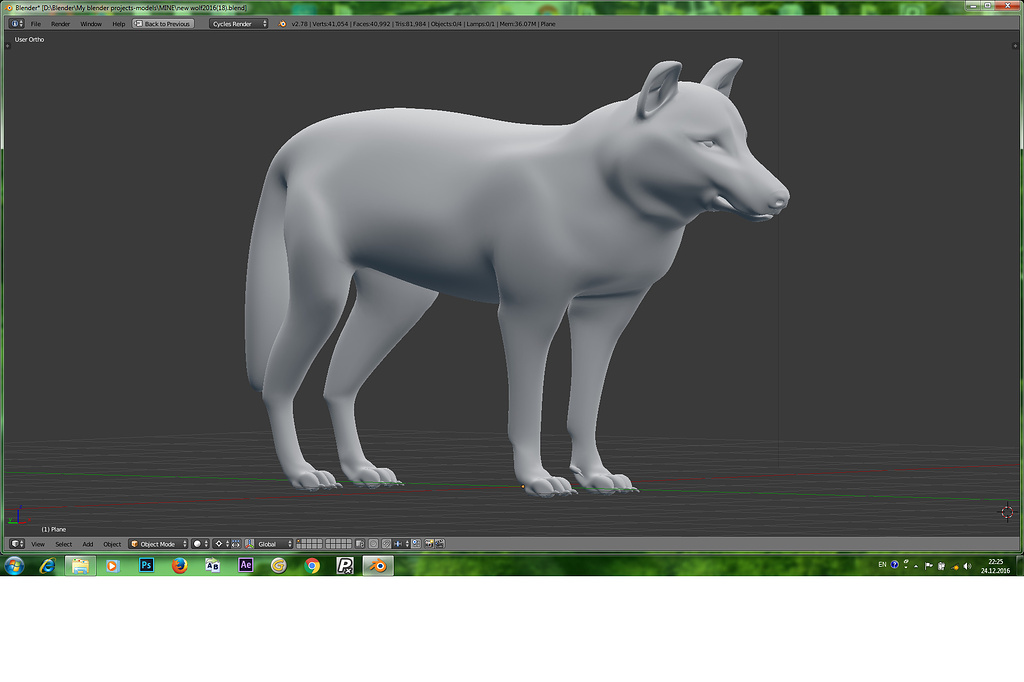Open Windows Explorer from taskbar

[80, 565]
